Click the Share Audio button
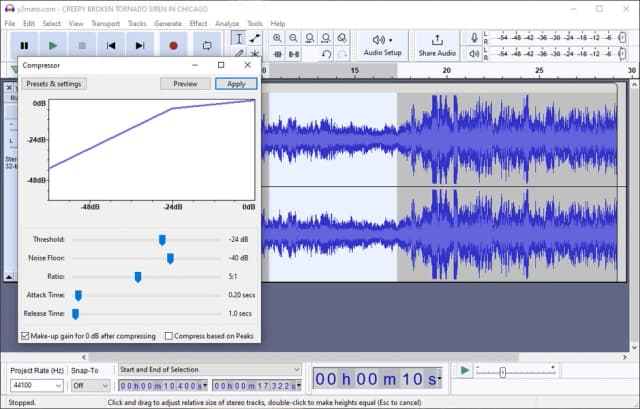The height and width of the screenshot is (409, 640). pos(437,45)
